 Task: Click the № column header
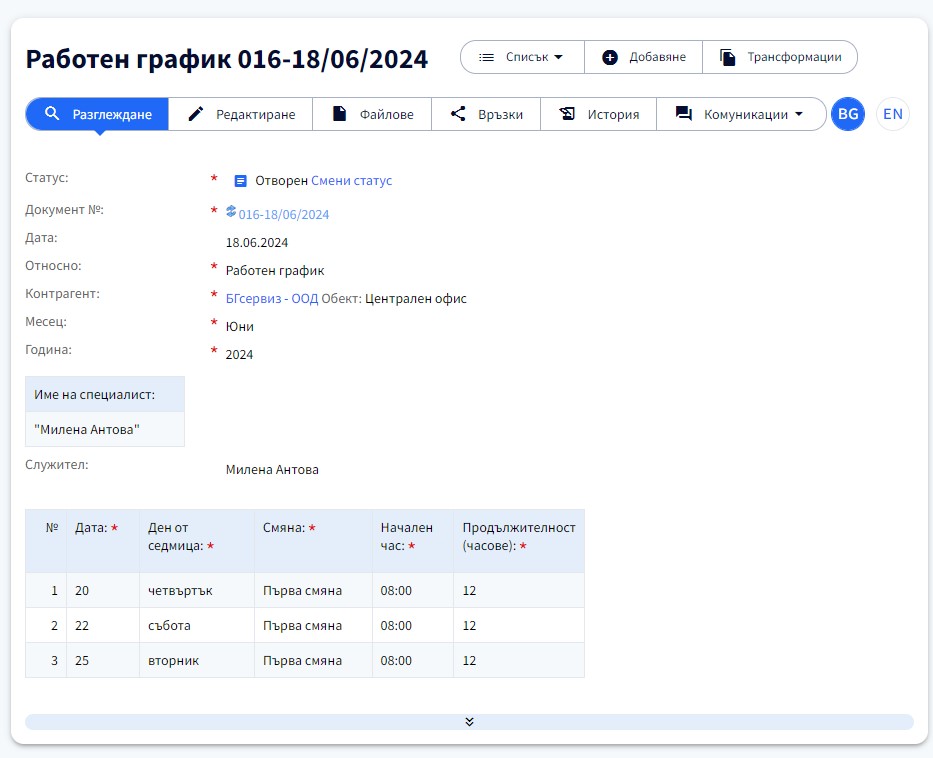point(46,541)
